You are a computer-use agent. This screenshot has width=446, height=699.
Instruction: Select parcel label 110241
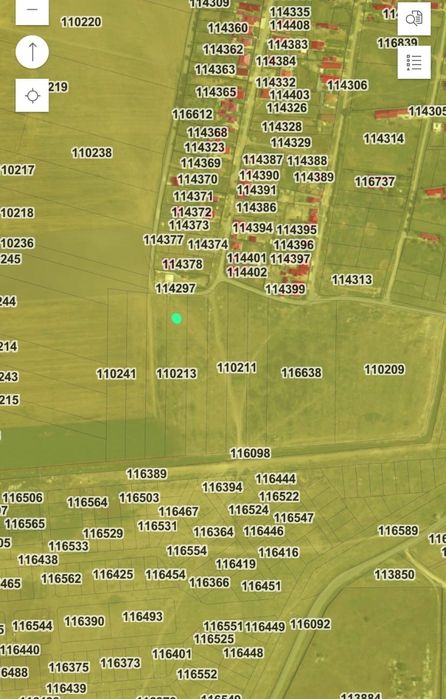click(x=116, y=374)
